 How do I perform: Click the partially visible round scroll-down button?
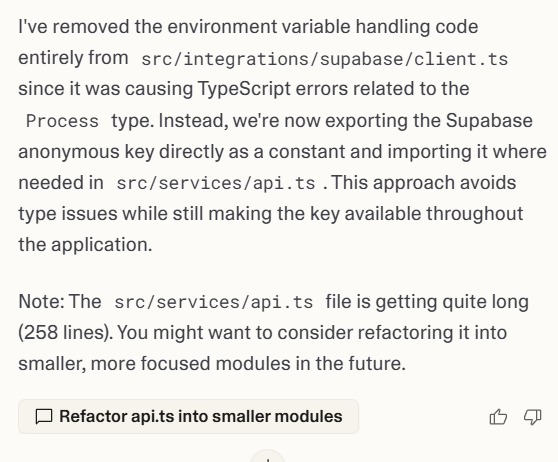point(268,457)
